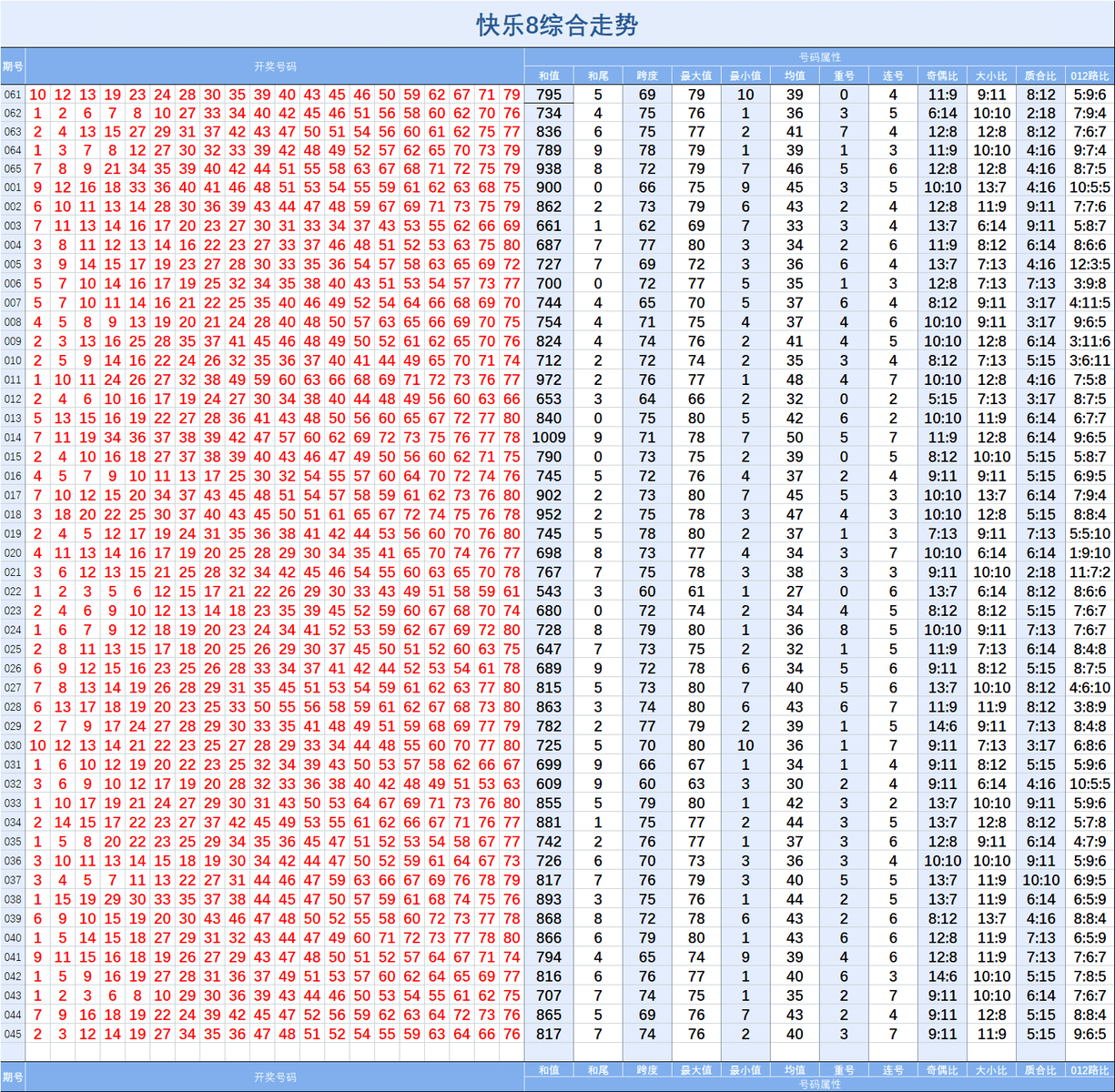This screenshot has height=1092, width=1115.
Task: Select the sum value 543 in period 022
Action: [x=549, y=591]
